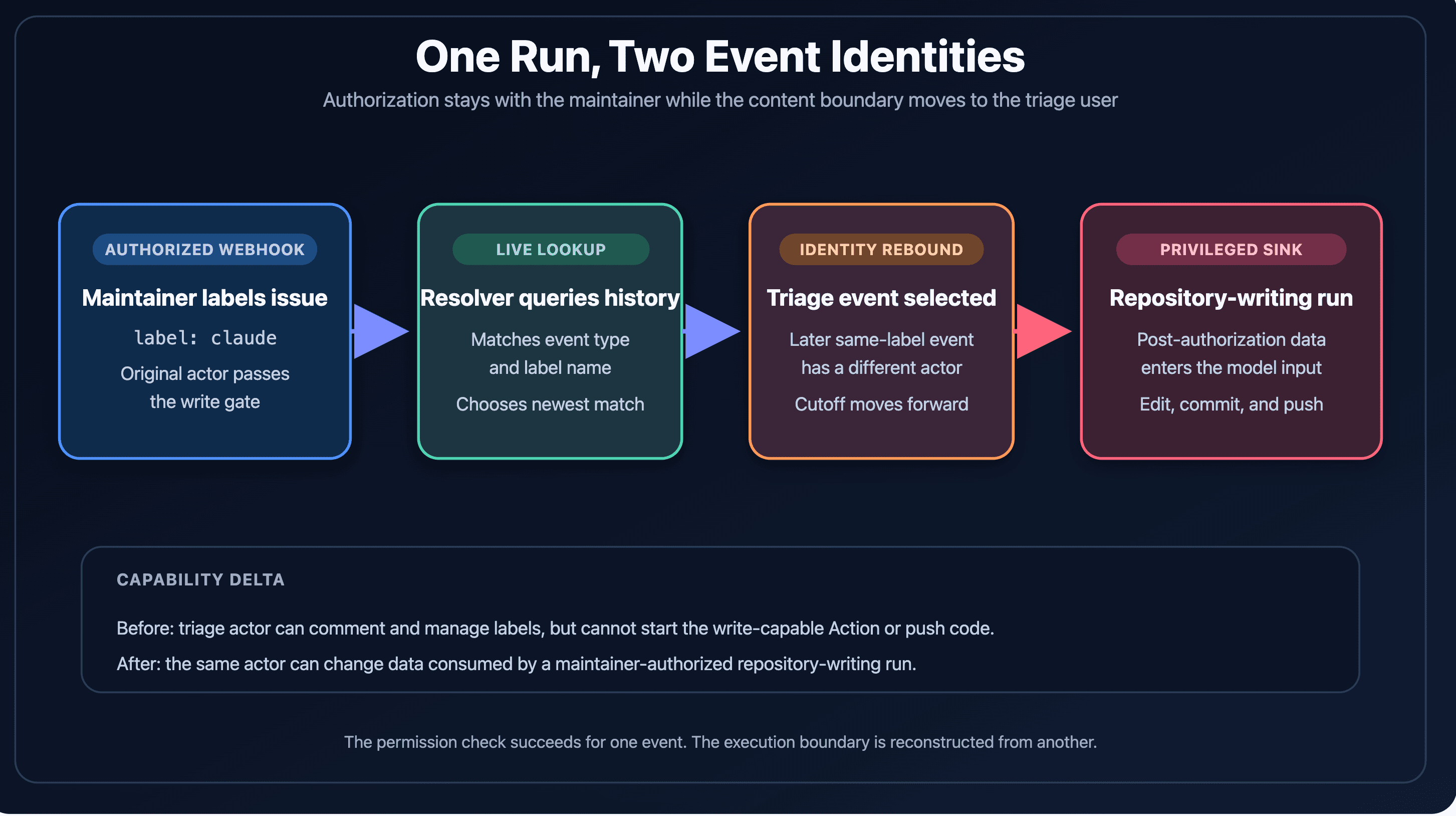Click 'Edit, commit, and push' text
Image resolution: width=1456 pixels, height=816 pixels.
click(x=1231, y=404)
